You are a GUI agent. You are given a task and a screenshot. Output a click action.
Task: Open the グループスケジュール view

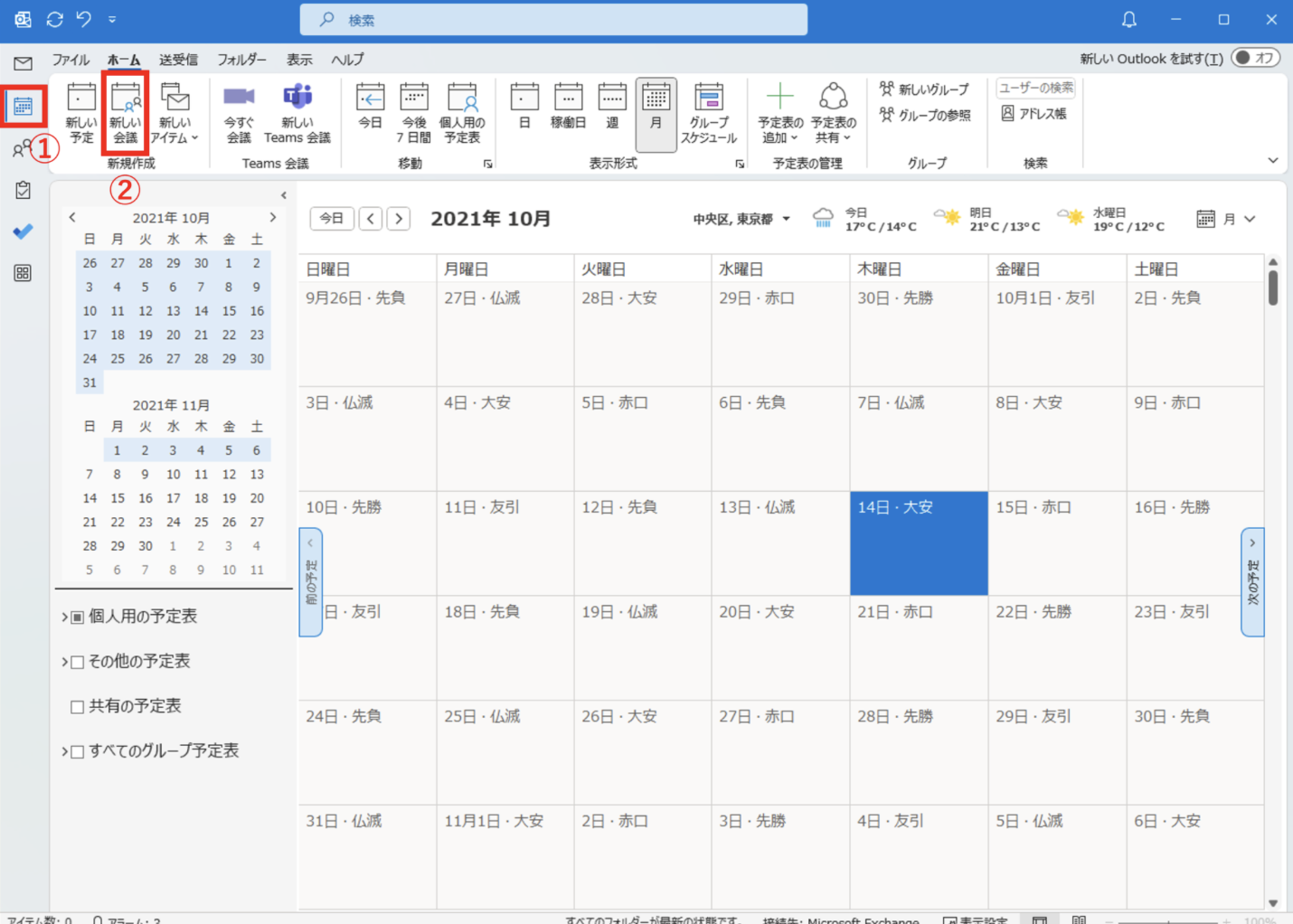pyautogui.click(x=709, y=113)
